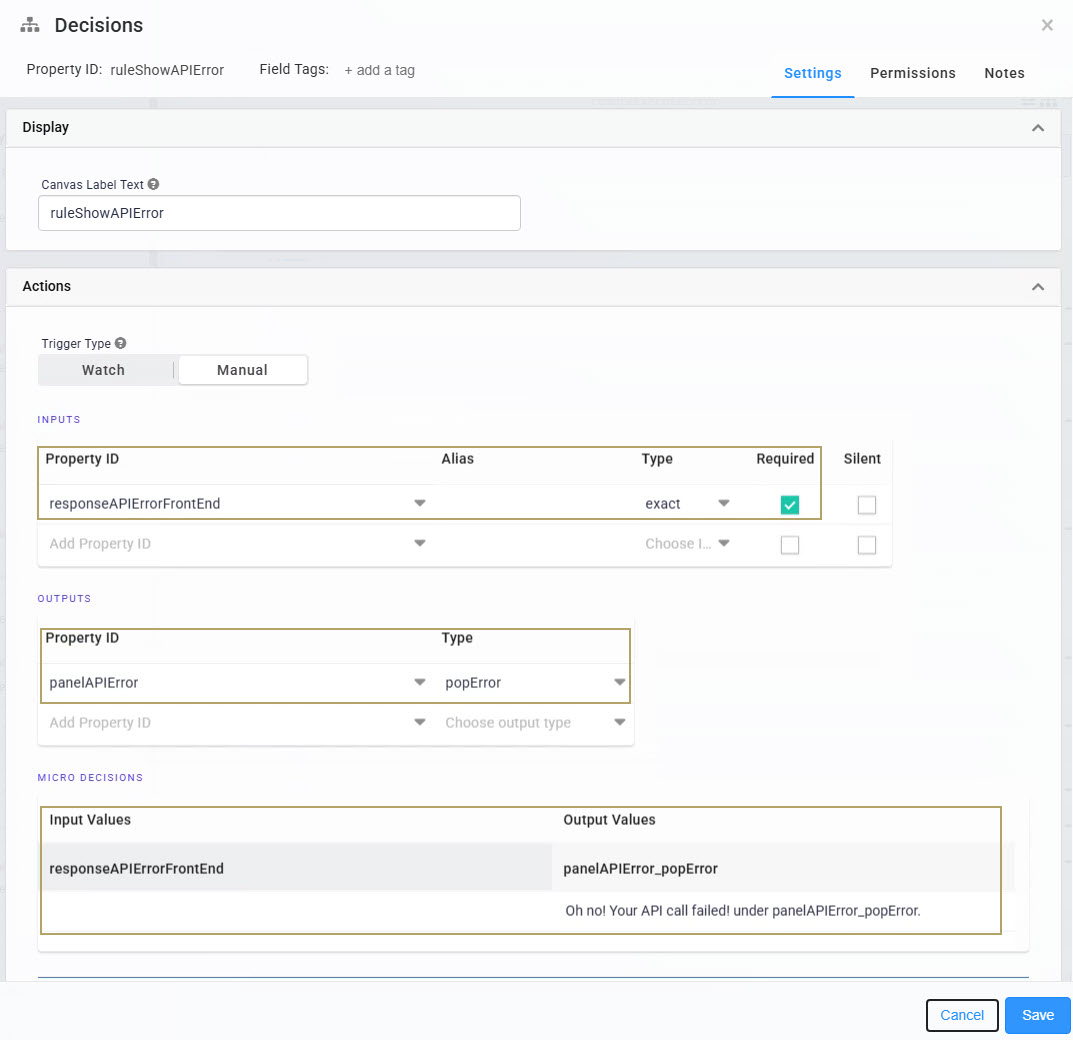
Task: Open the responseAPIErrorFrontEnd property dropdown arrow
Action: click(420, 503)
